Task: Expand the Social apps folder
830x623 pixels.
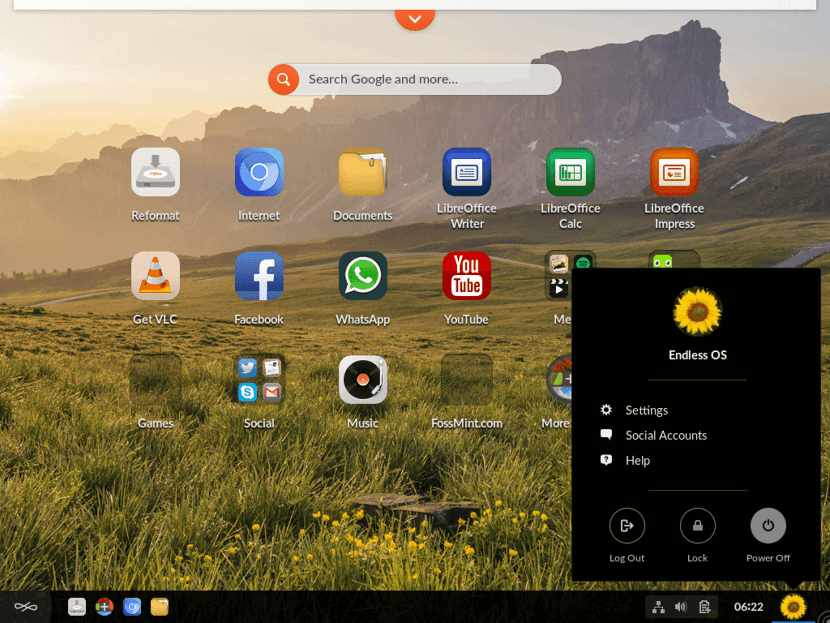Action: point(259,380)
